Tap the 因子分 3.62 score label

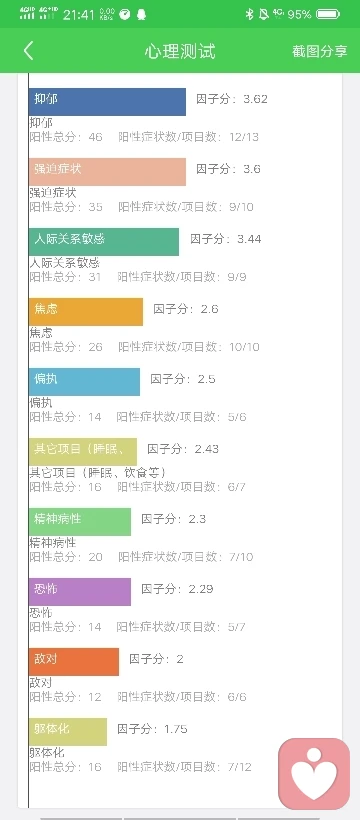pos(232,99)
